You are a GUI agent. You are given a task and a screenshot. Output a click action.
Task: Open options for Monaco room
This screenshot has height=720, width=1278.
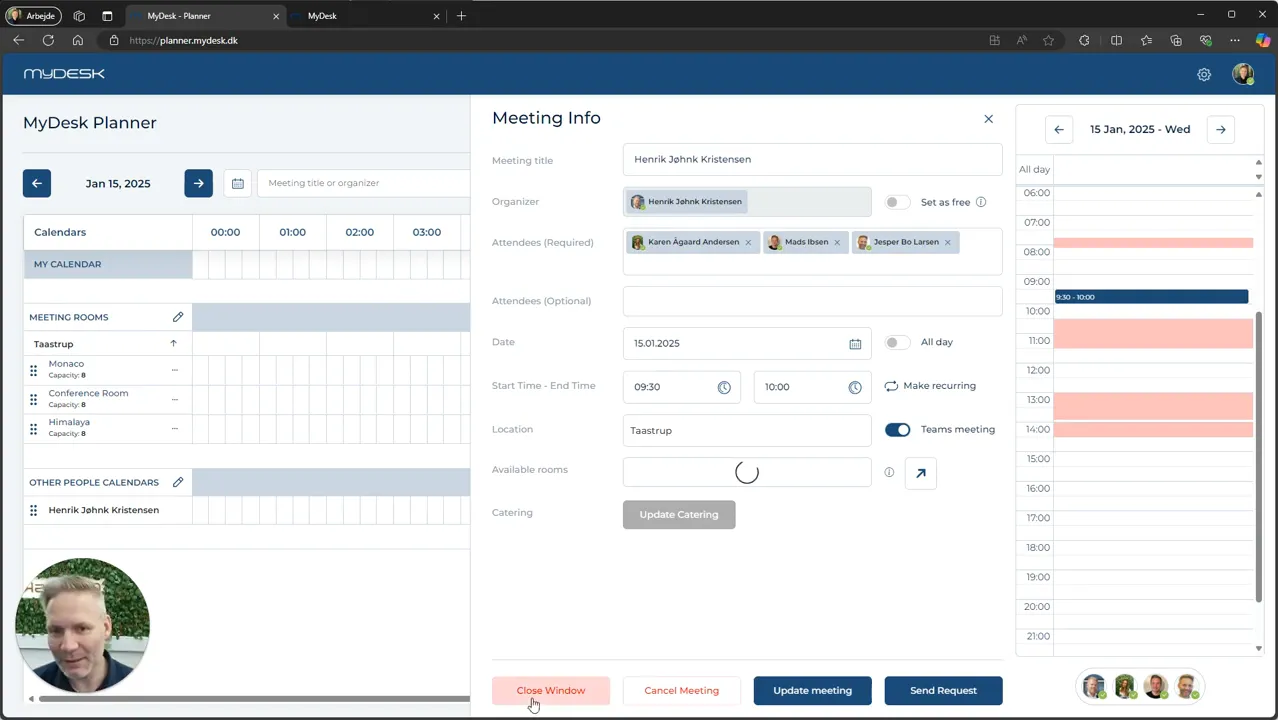[174, 370]
